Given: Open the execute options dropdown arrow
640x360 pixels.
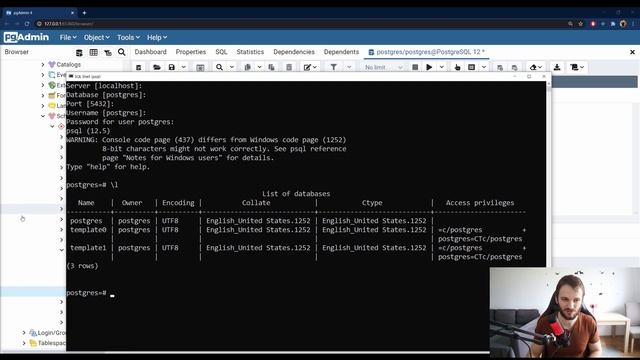Looking at the screenshot, I should coord(442,67).
